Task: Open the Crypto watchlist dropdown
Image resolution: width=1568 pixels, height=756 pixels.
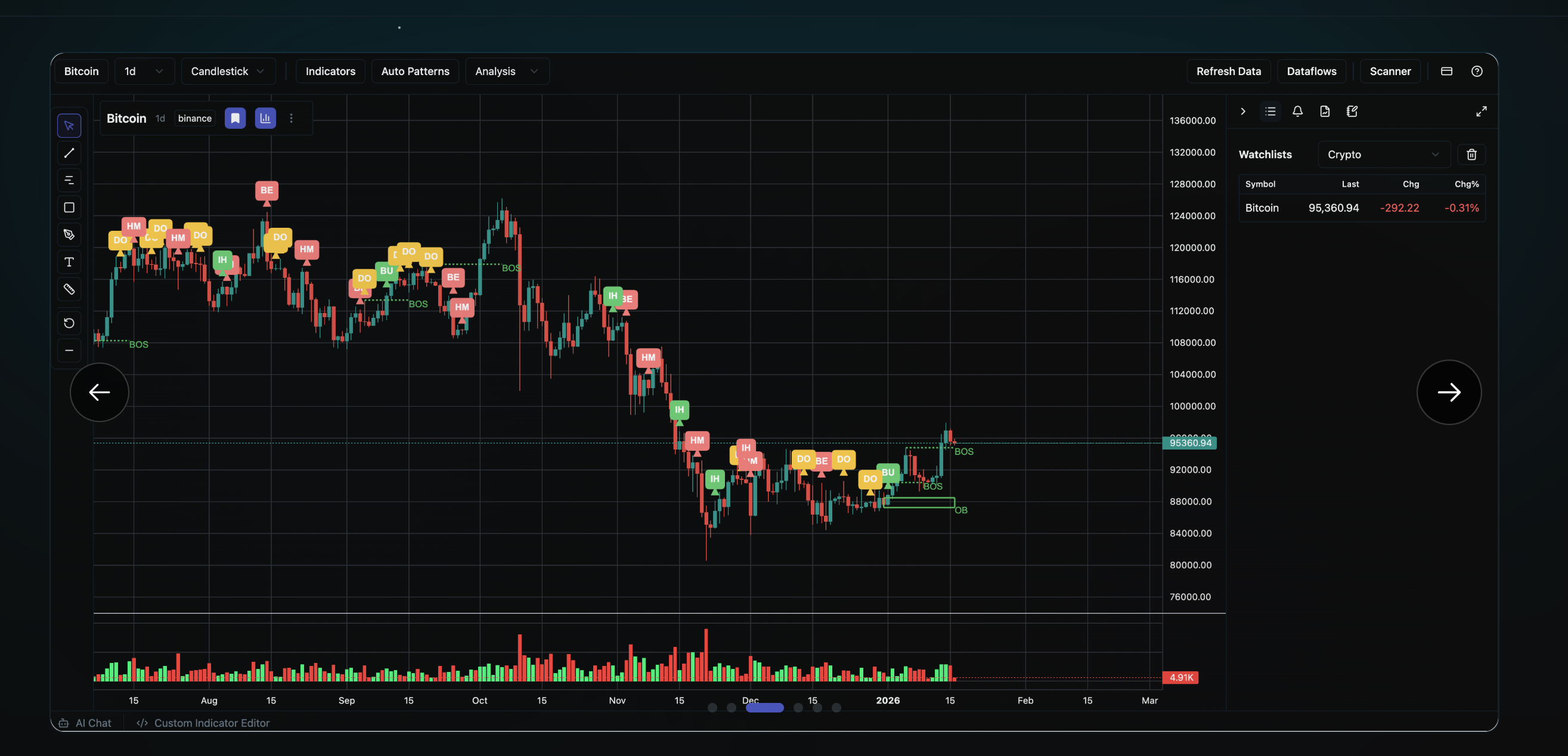Action: point(1383,154)
